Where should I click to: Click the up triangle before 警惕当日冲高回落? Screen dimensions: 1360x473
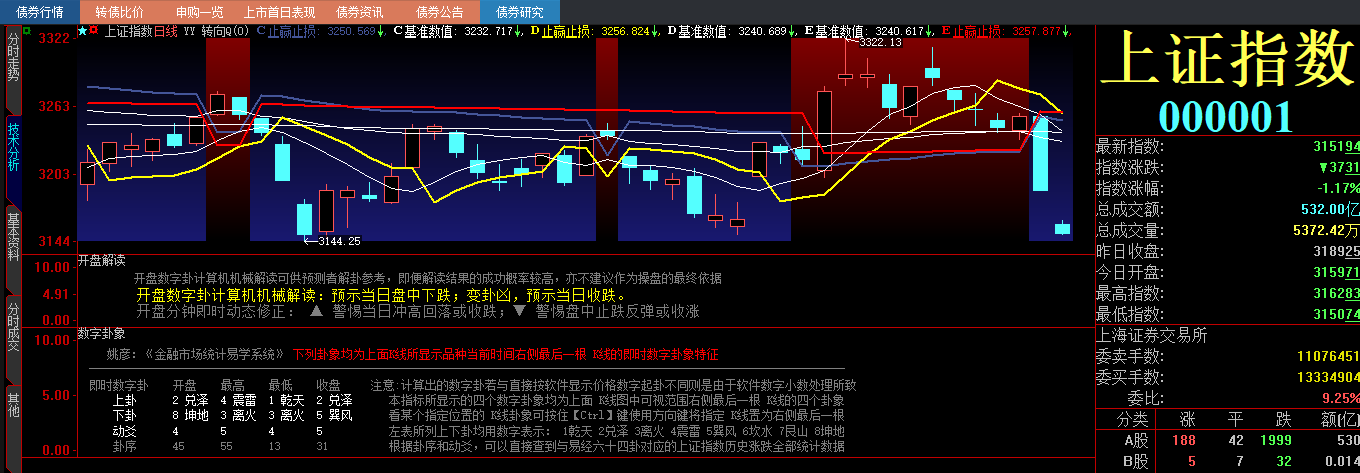pyautogui.click(x=316, y=311)
